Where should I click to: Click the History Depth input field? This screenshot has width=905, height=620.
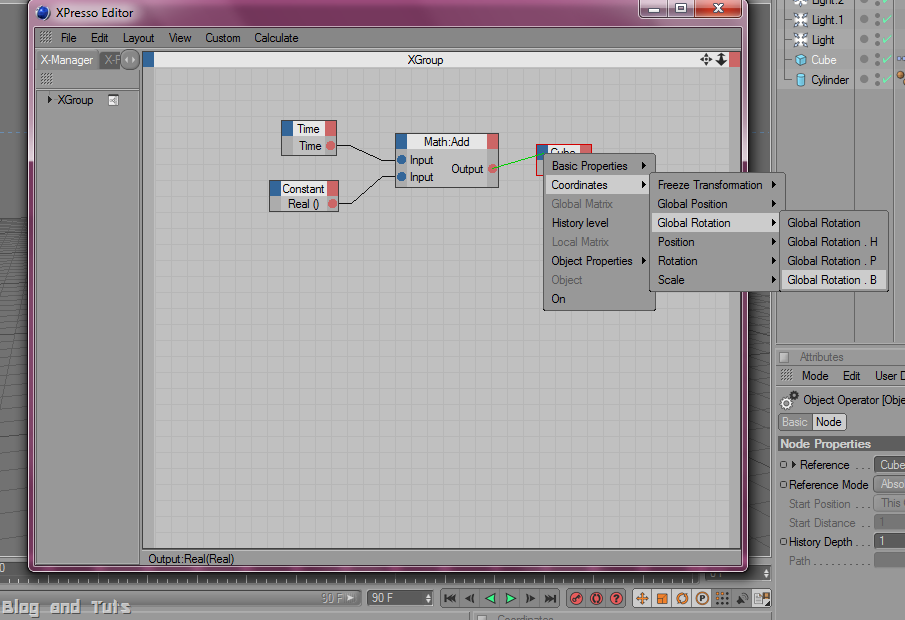(889, 541)
